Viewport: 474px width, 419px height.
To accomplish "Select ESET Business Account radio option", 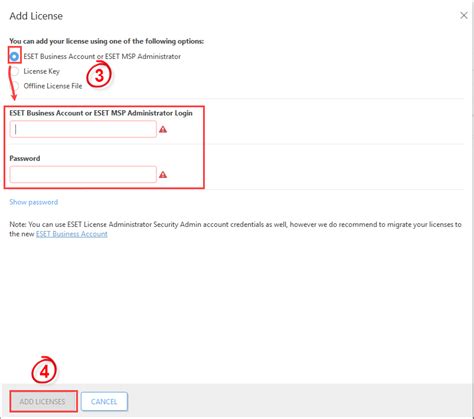I will click(x=14, y=56).
